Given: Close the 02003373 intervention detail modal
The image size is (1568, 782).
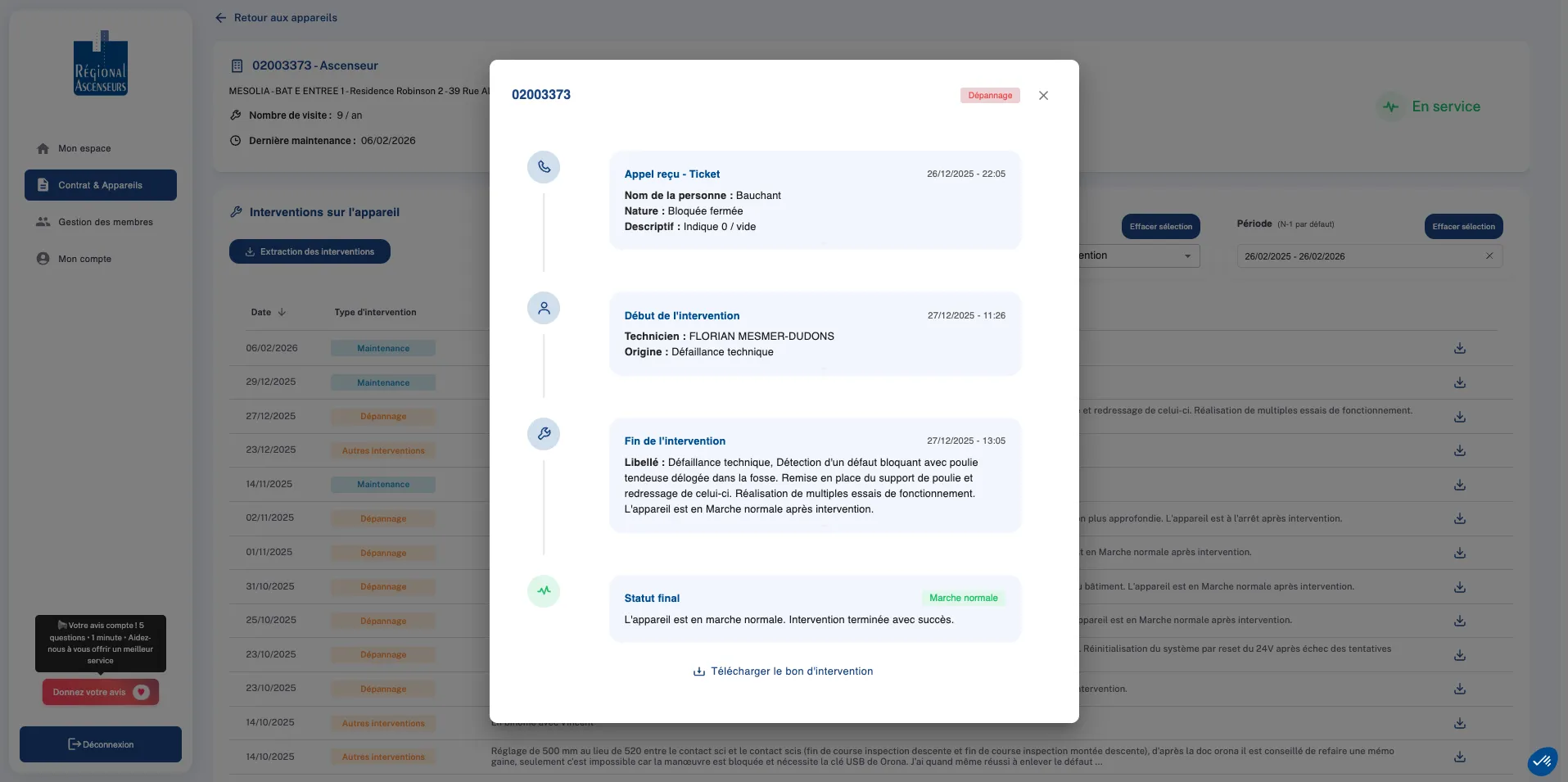Looking at the screenshot, I should point(1043,96).
